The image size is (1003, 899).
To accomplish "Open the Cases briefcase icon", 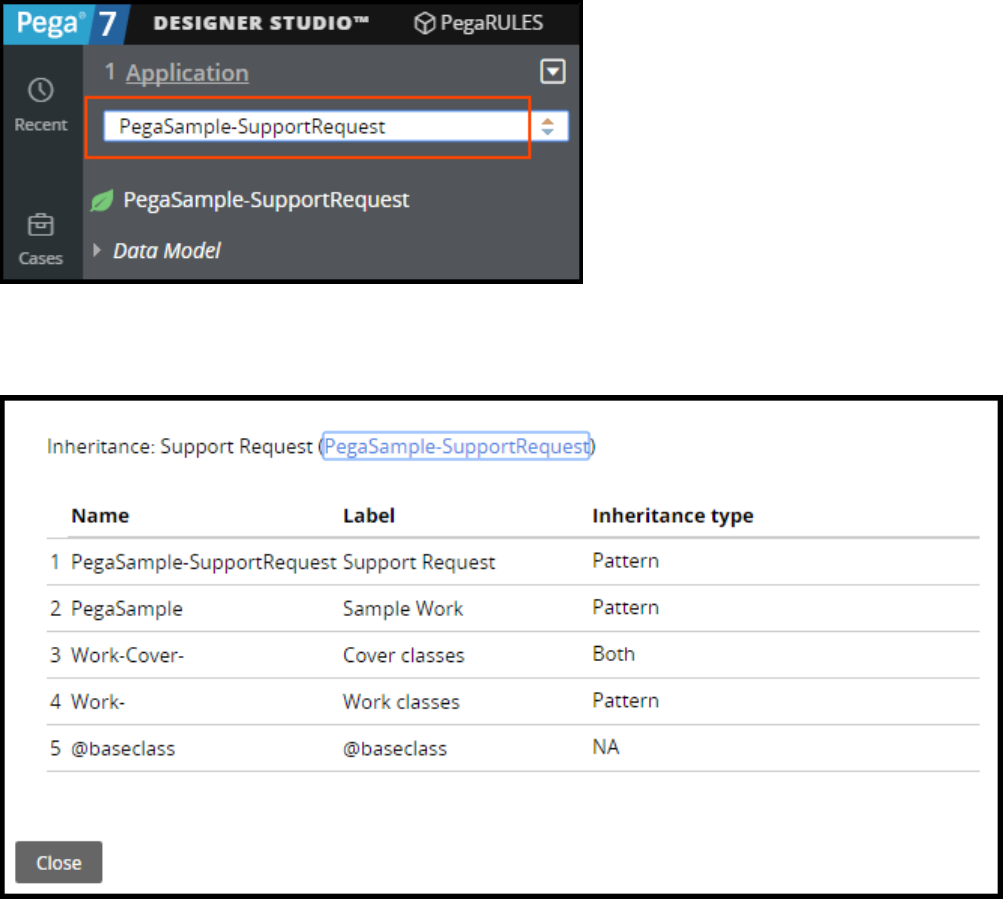I will 40,225.
